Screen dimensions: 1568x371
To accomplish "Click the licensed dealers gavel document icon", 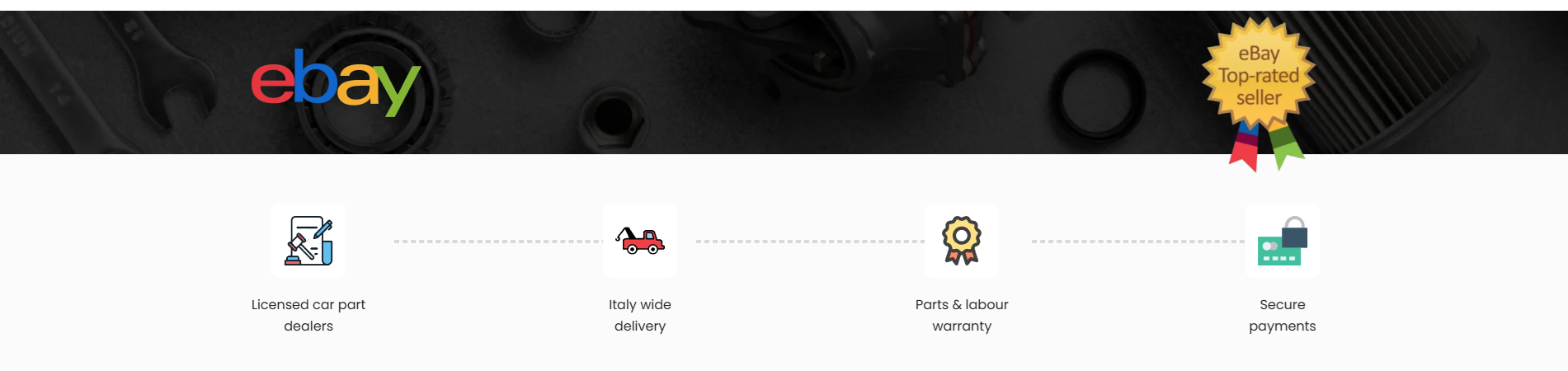I will [x=308, y=241].
